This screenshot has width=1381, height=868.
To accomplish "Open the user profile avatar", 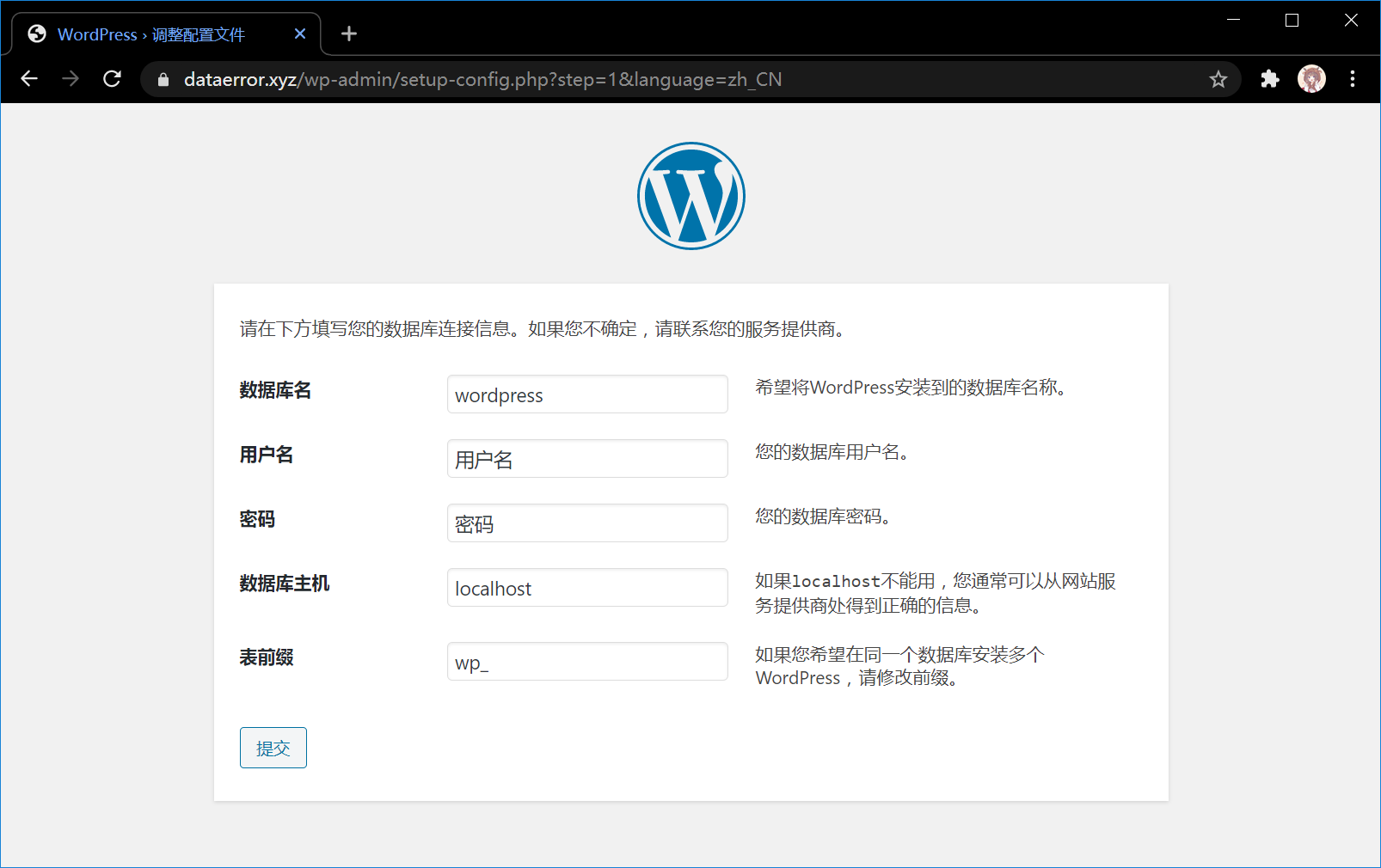I will (x=1310, y=79).
